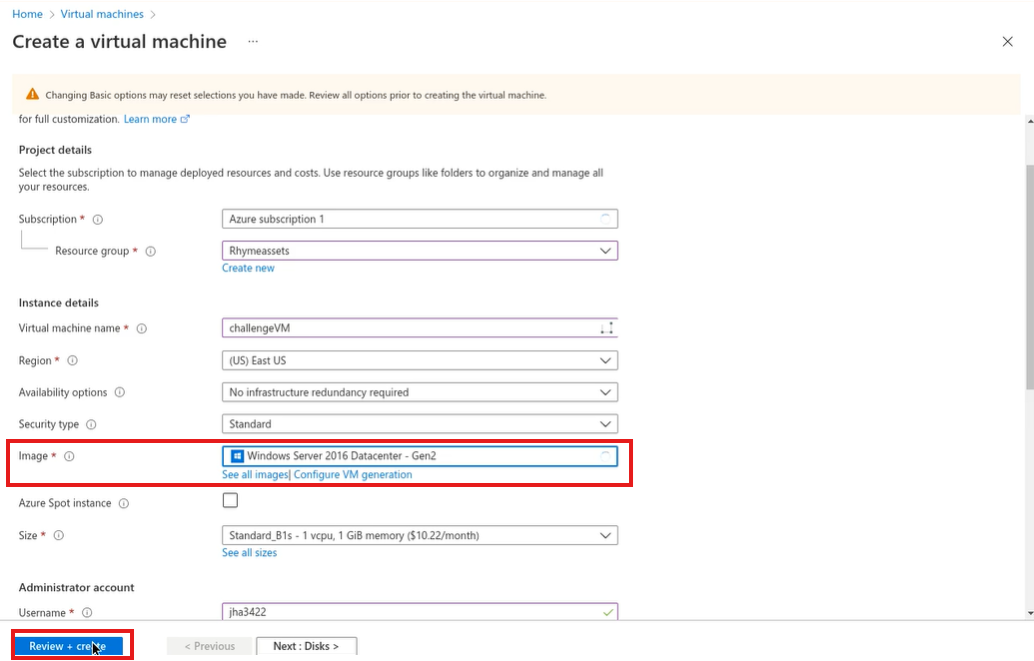Click See all sizes link
1034x661 pixels.
(249, 553)
